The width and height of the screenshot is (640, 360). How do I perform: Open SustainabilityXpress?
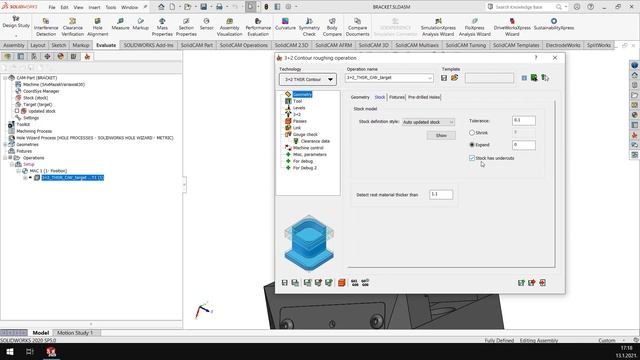click(x=554, y=24)
